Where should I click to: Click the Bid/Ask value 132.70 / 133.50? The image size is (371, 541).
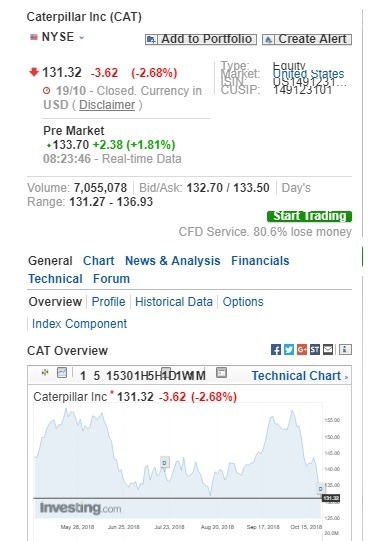pos(228,188)
